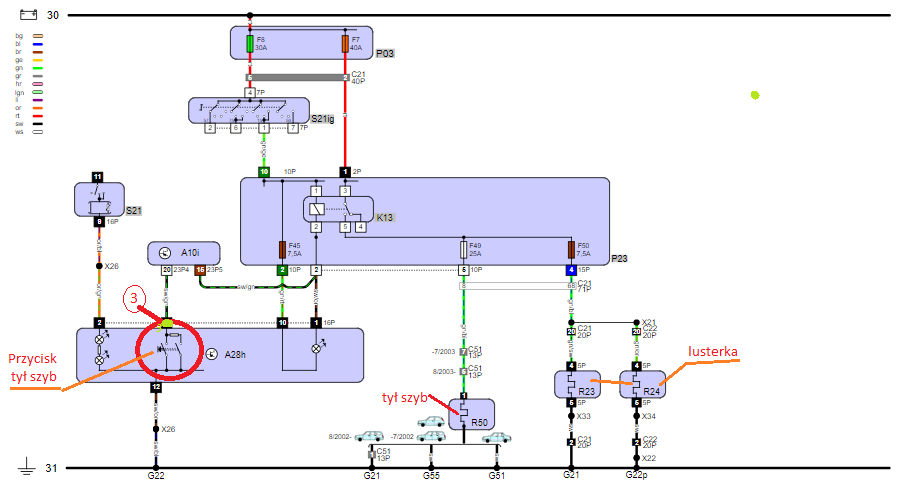The width and height of the screenshot is (923, 485).
Task: Click the brown F45 7.5A fuse
Action: (x=283, y=248)
